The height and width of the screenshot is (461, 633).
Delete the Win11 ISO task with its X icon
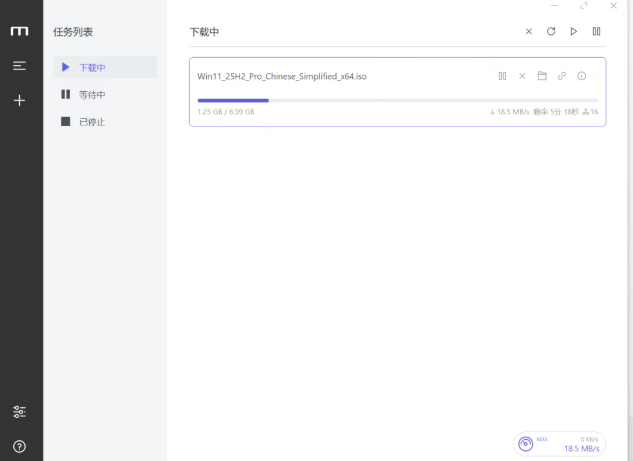[x=522, y=76]
